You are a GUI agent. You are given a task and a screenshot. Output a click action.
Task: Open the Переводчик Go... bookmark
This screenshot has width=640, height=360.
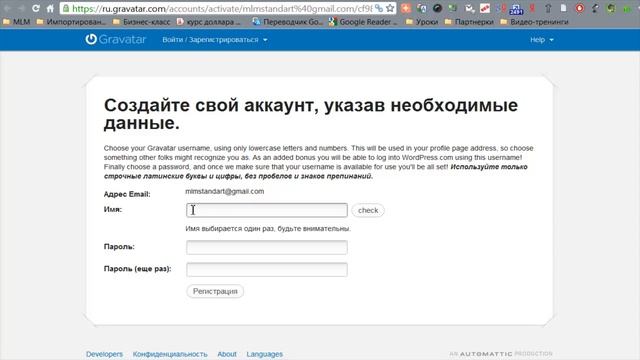tap(287, 22)
